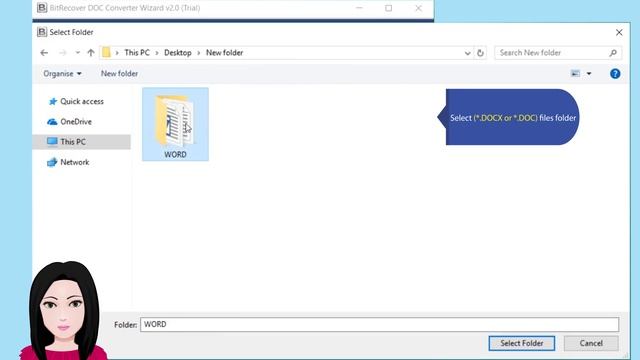The height and width of the screenshot is (360, 640).
Task: Navigate to Desktop breadcrumb
Action: 178,53
